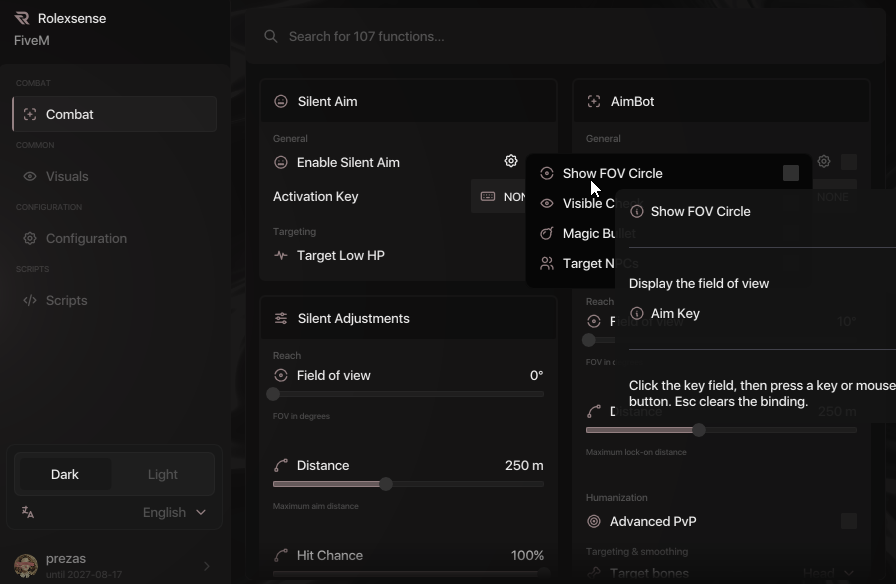896x584 pixels.
Task: Click the target icon beside Advanced PvP
Action: [x=594, y=521]
